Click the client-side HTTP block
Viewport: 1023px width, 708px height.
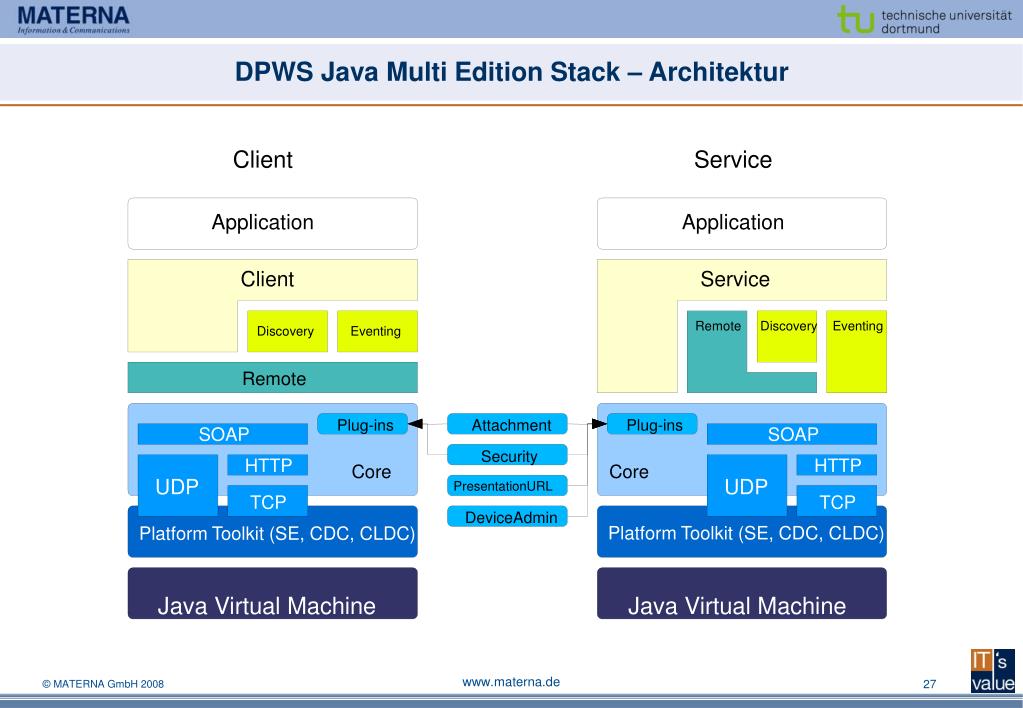(267, 465)
